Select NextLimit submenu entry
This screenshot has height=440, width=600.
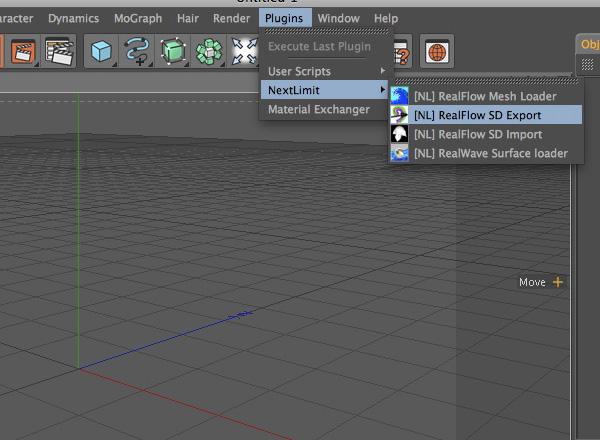click(x=324, y=90)
